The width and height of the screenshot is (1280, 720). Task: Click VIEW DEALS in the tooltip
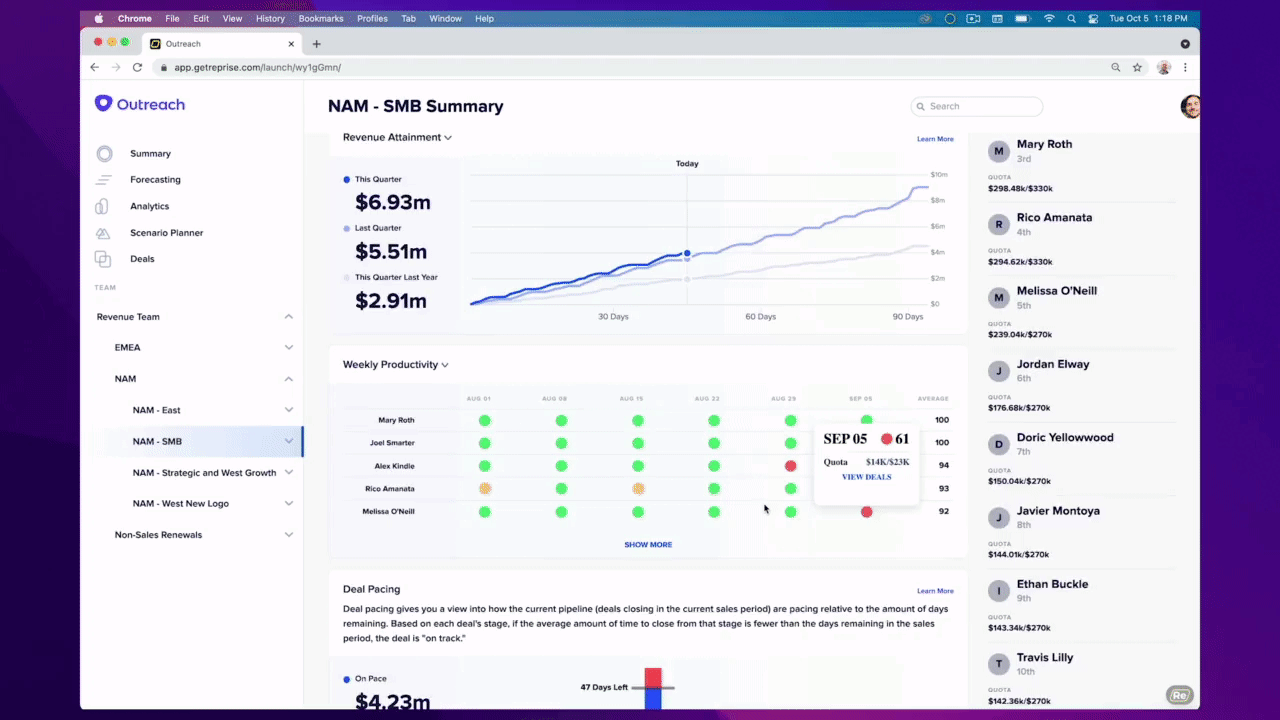click(x=866, y=477)
